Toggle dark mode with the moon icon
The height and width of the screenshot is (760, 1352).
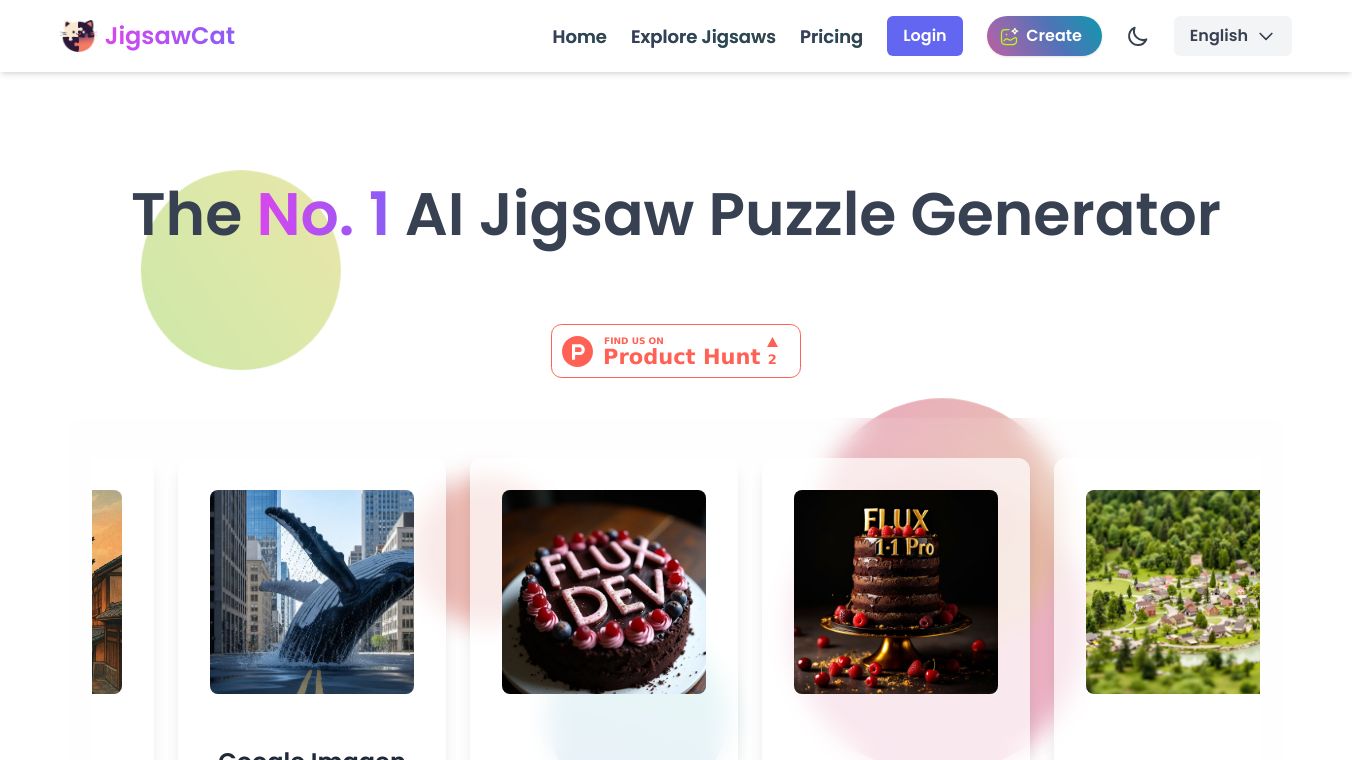tap(1137, 36)
